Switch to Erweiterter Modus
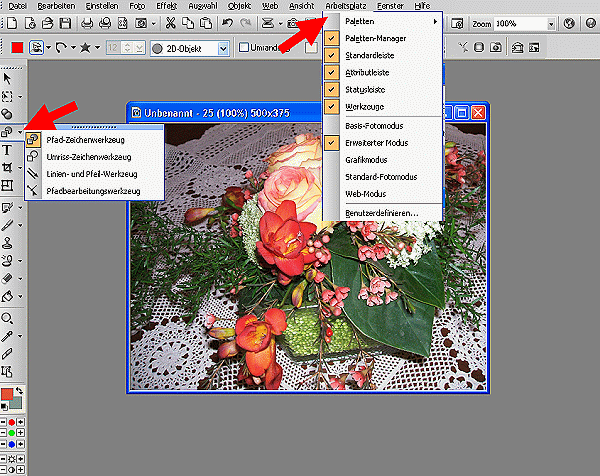This screenshot has height=476, width=600. coord(376,142)
